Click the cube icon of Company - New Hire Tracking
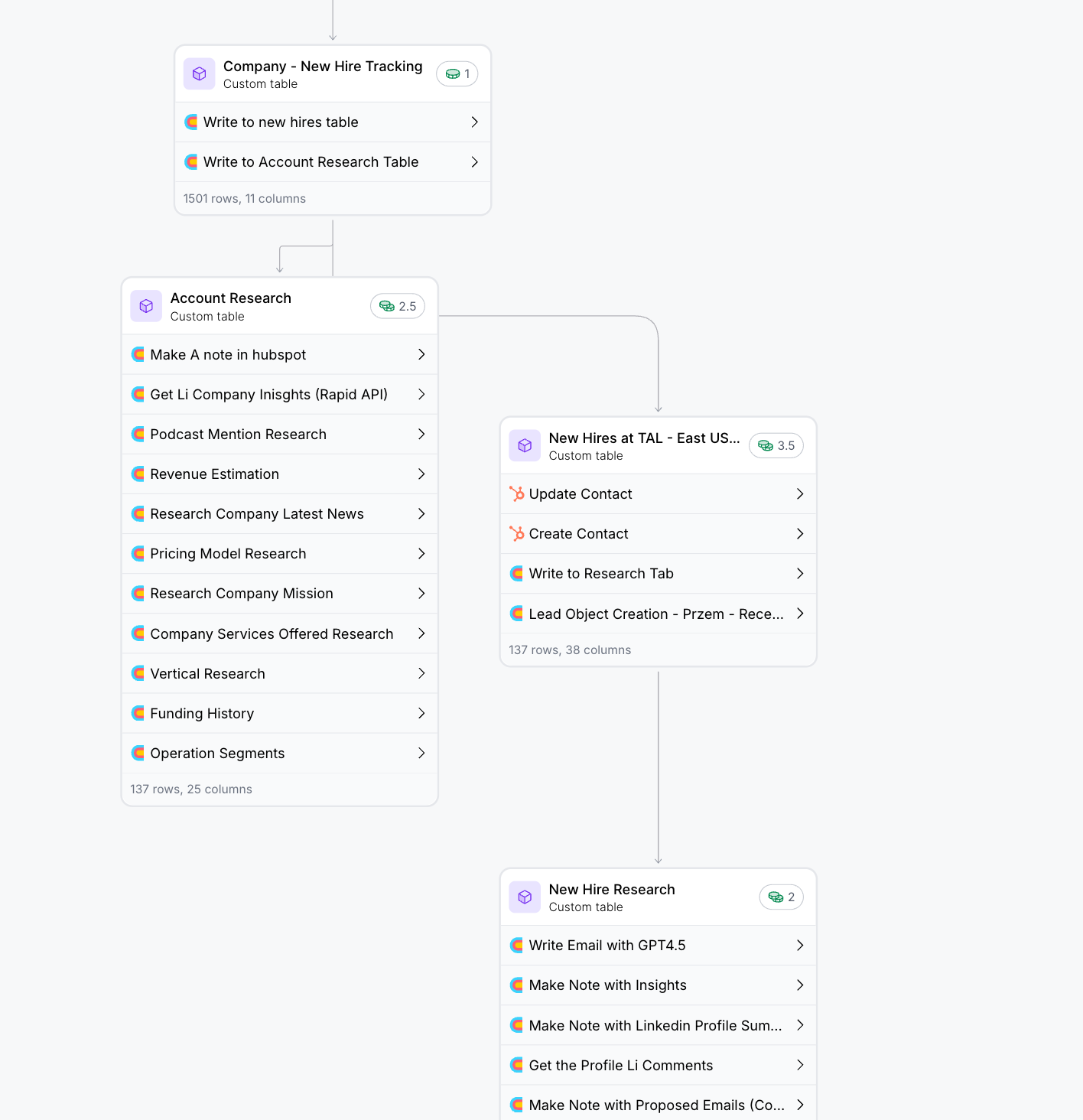Screen dimensions: 1083x1120 (x=199, y=74)
